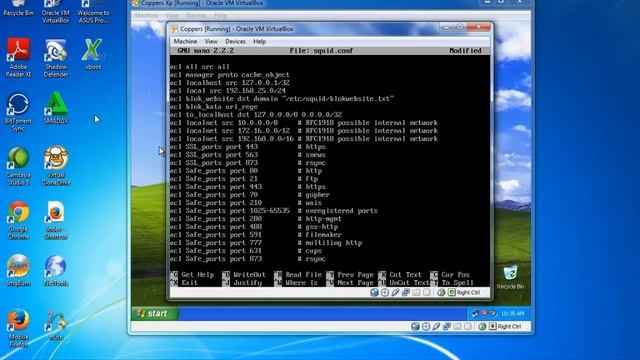Click the 10:35 AM clock in XP tray

512,313
